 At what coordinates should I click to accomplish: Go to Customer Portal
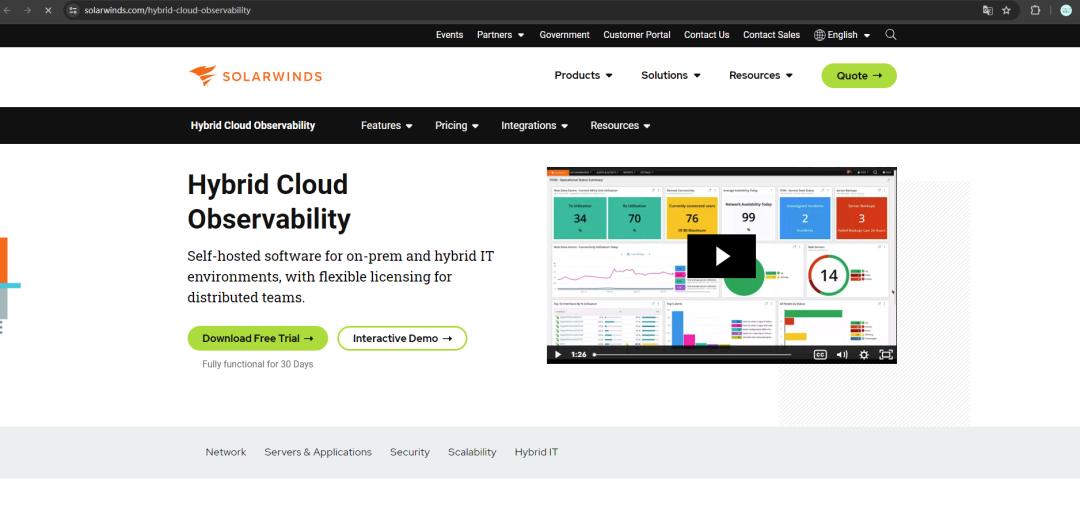(636, 34)
